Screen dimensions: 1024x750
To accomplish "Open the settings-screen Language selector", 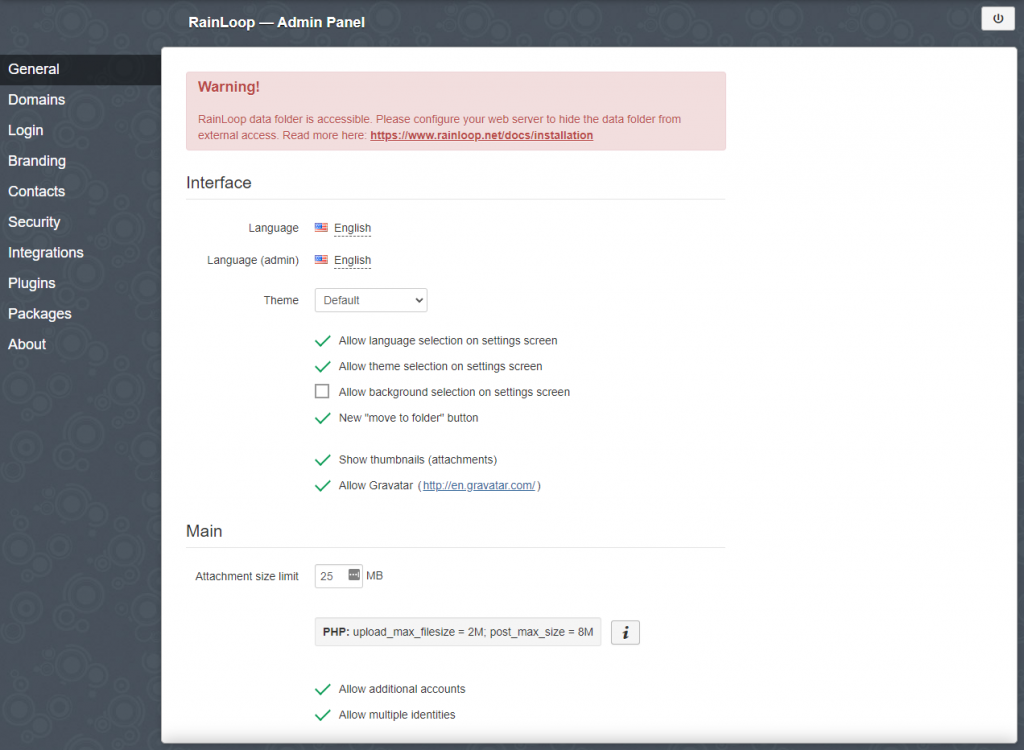I will (x=352, y=228).
